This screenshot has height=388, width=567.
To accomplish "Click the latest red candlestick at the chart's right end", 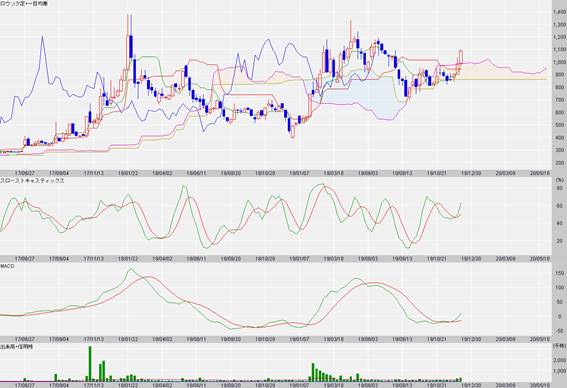I will pyautogui.click(x=461, y=57).
